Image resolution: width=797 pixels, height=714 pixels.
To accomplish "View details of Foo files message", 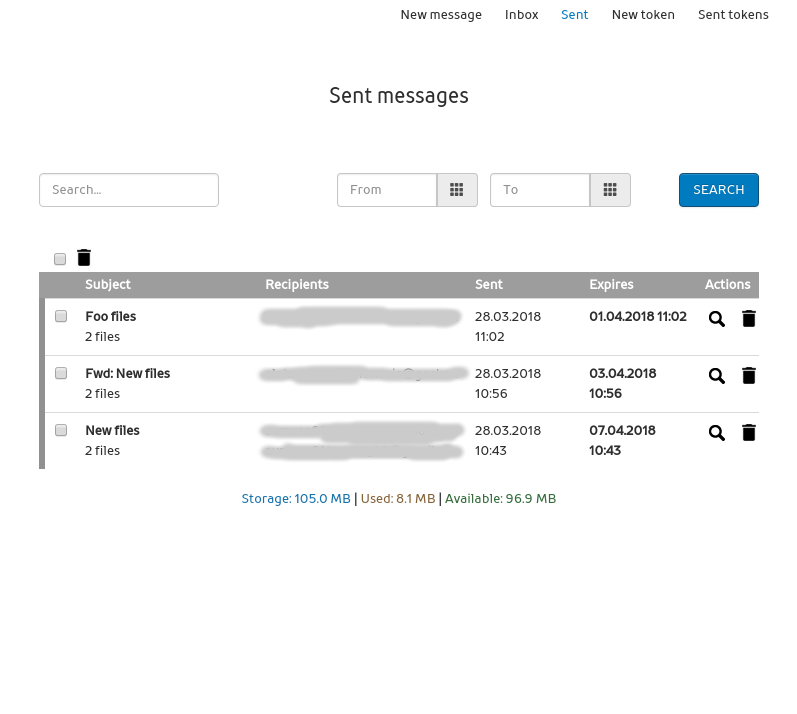I will [716, 319].
